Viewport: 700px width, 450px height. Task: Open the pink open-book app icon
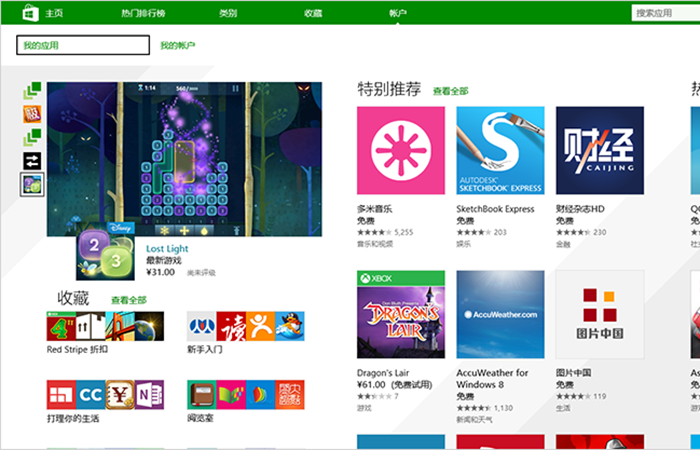click(x=231, y=395)
